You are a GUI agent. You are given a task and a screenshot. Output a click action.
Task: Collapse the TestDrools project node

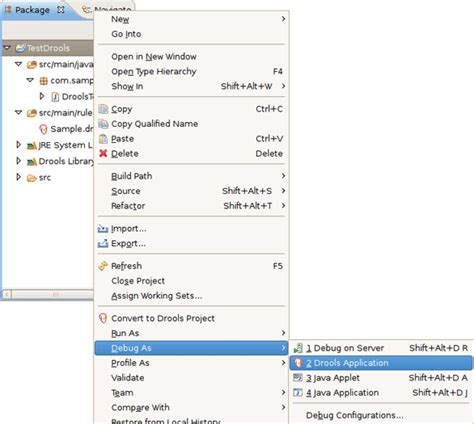pos(7,48)
